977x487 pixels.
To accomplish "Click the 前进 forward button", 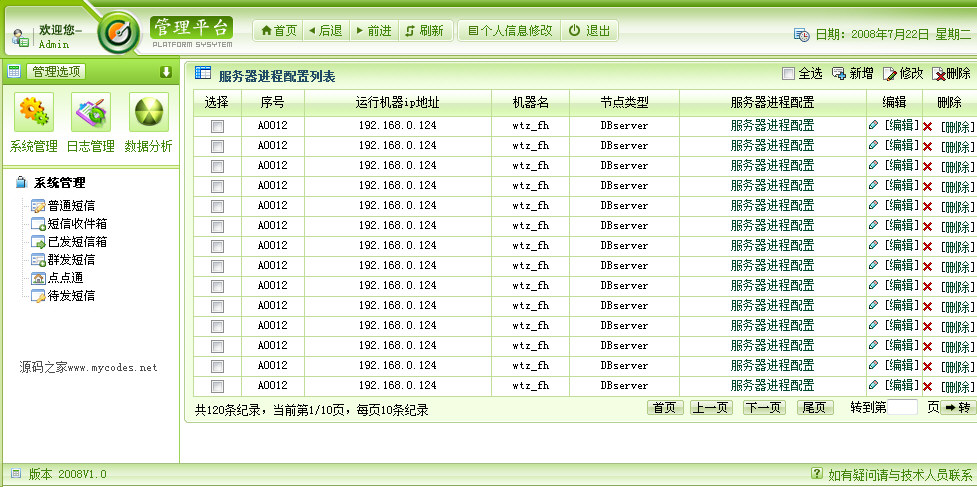I will click(x=374, y=31).
